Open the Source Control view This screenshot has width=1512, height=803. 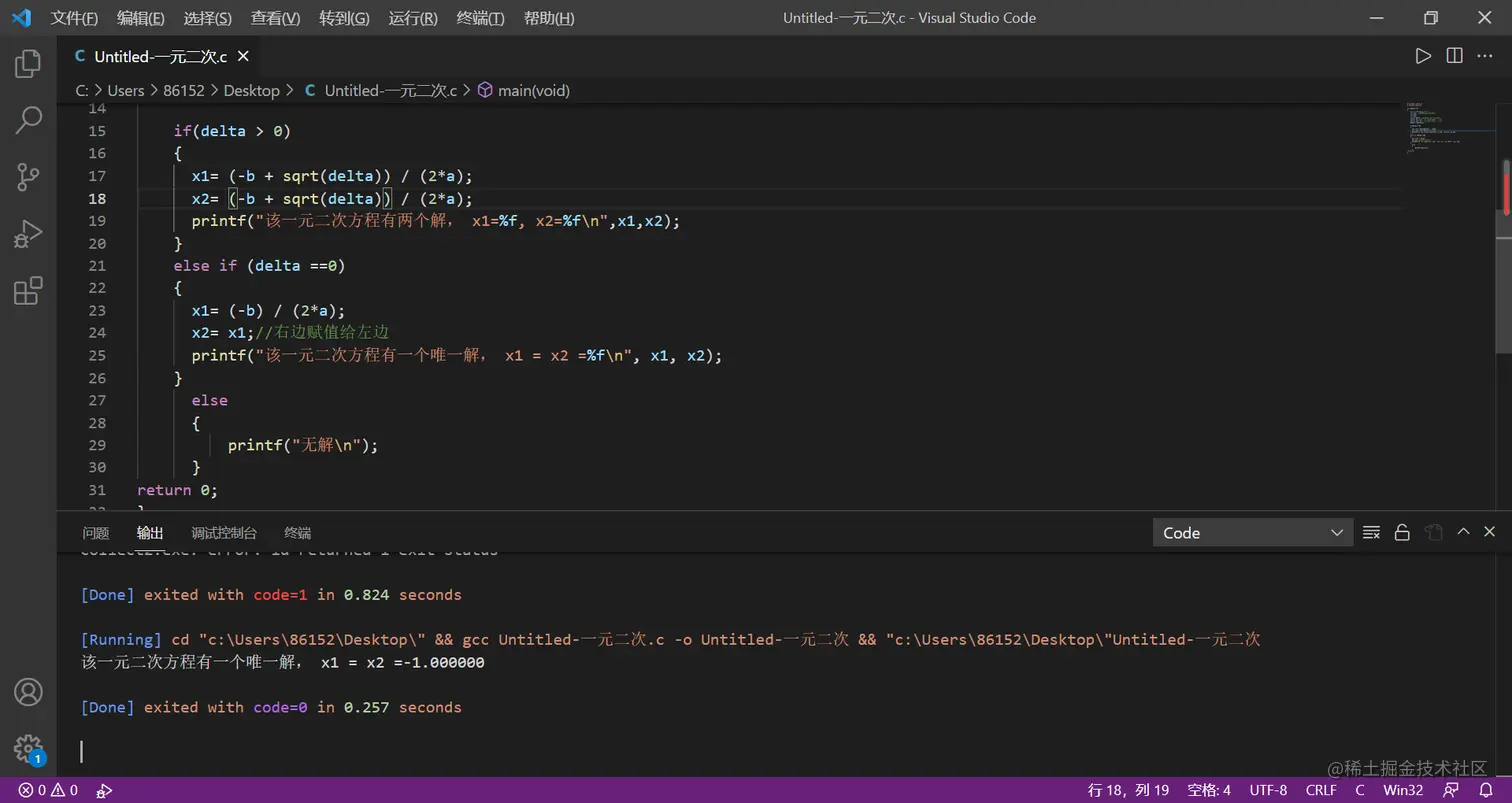[28, 178]
